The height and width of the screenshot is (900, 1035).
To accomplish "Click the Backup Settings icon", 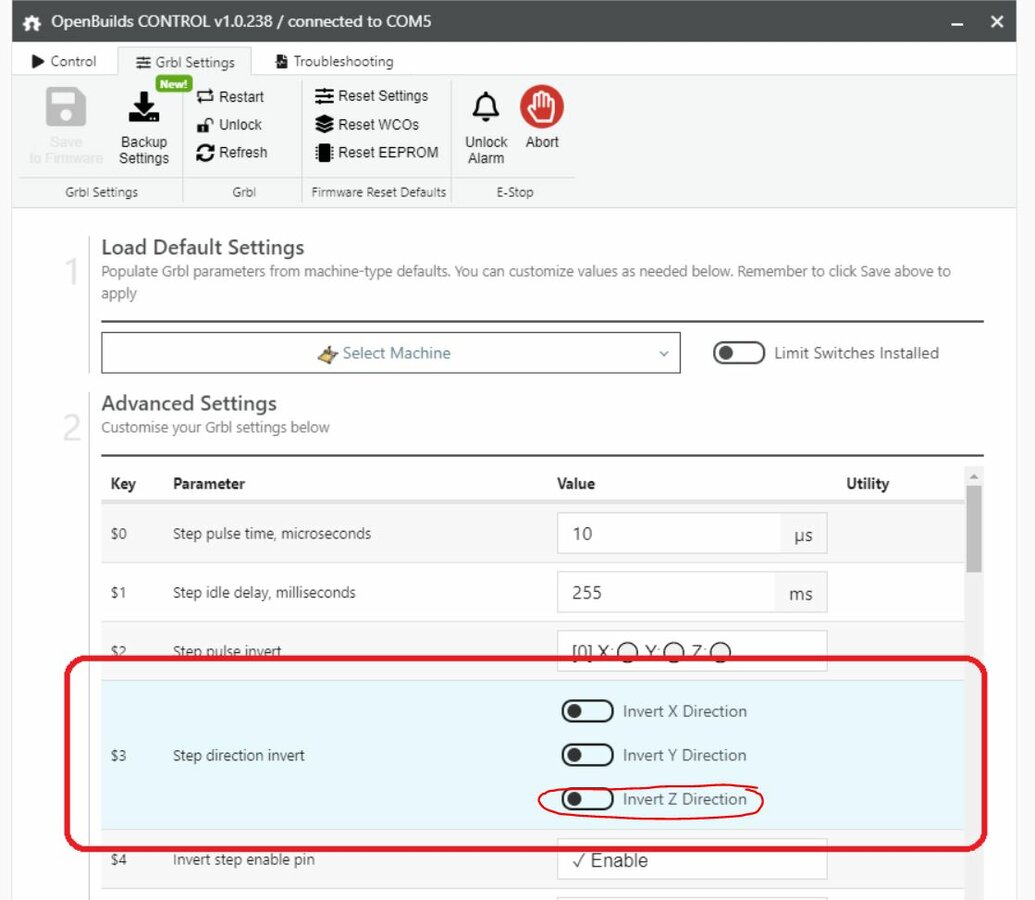I will click(144, 108).
